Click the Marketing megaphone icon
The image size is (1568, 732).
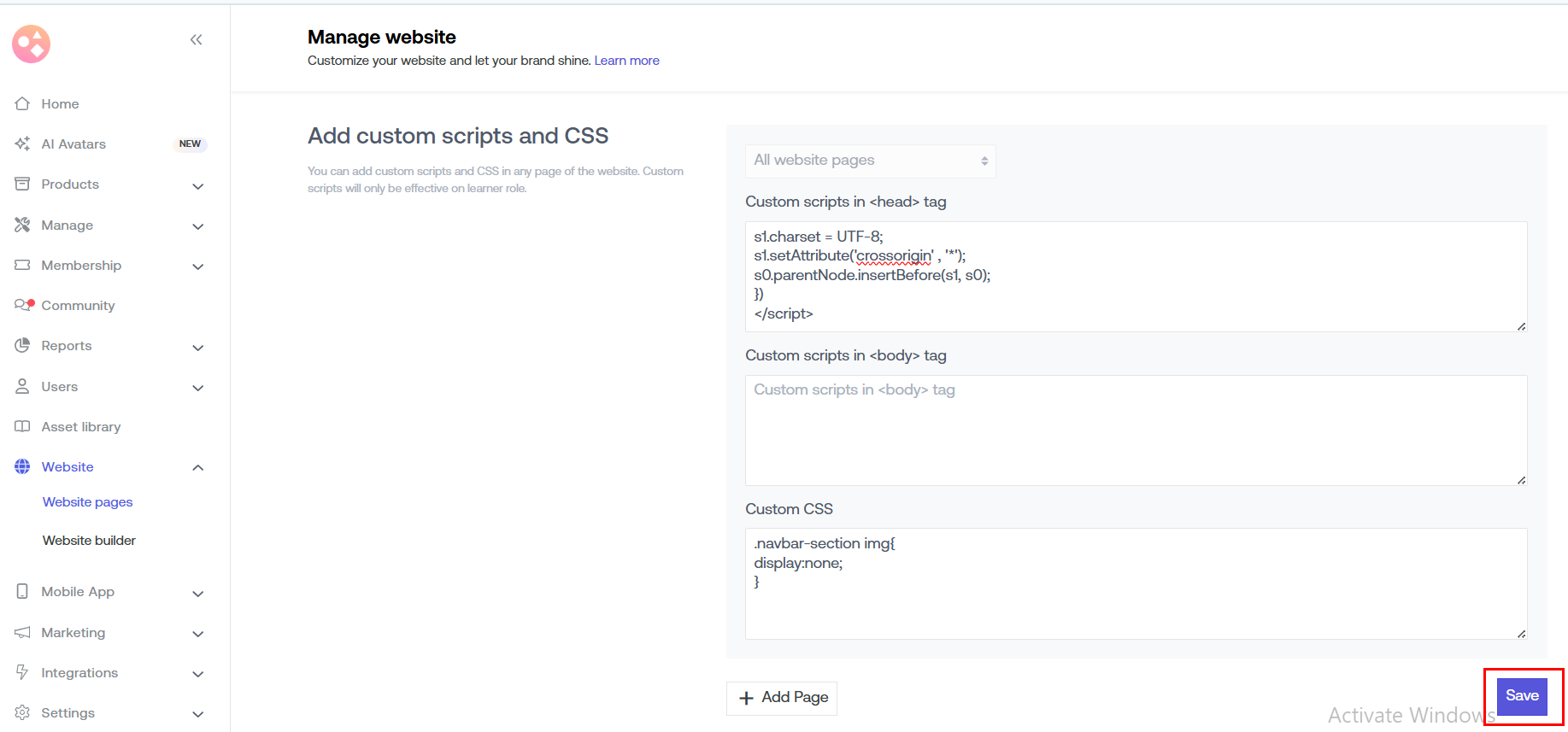coord(22,632)
